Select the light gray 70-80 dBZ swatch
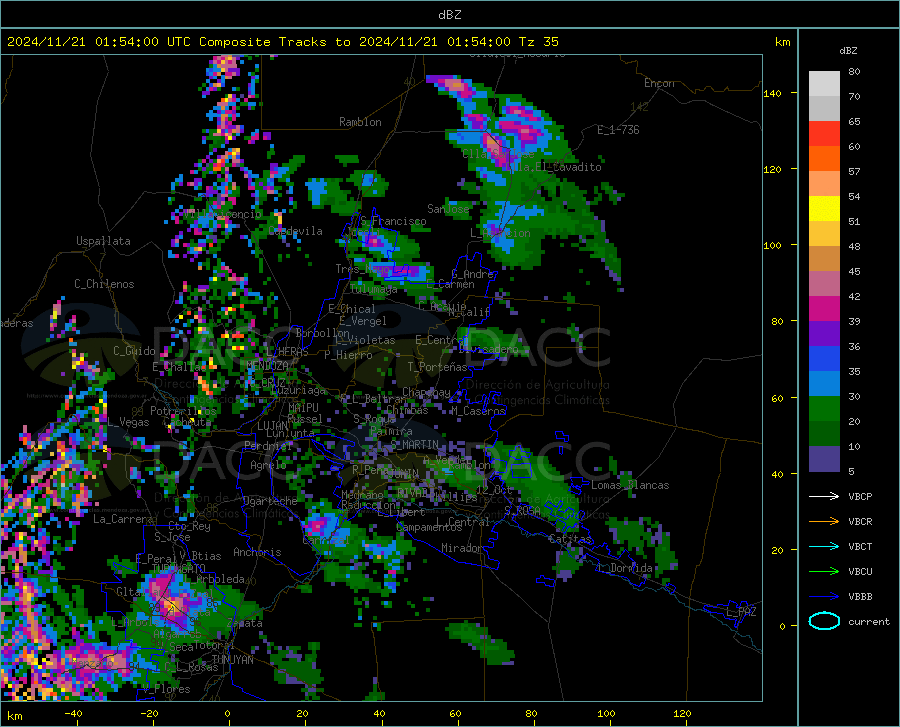The image size is (900, 727). pyautogui.click(x=824, y=84)
